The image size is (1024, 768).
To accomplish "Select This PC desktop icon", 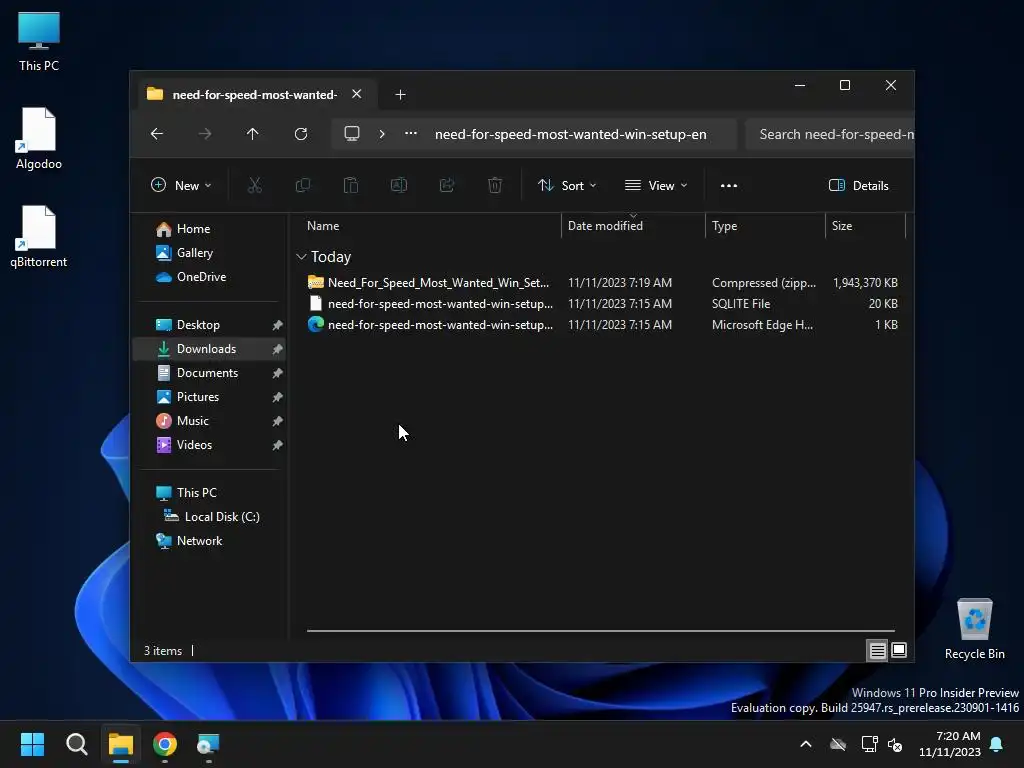I will pyautogui.click(x=39, y=41).
